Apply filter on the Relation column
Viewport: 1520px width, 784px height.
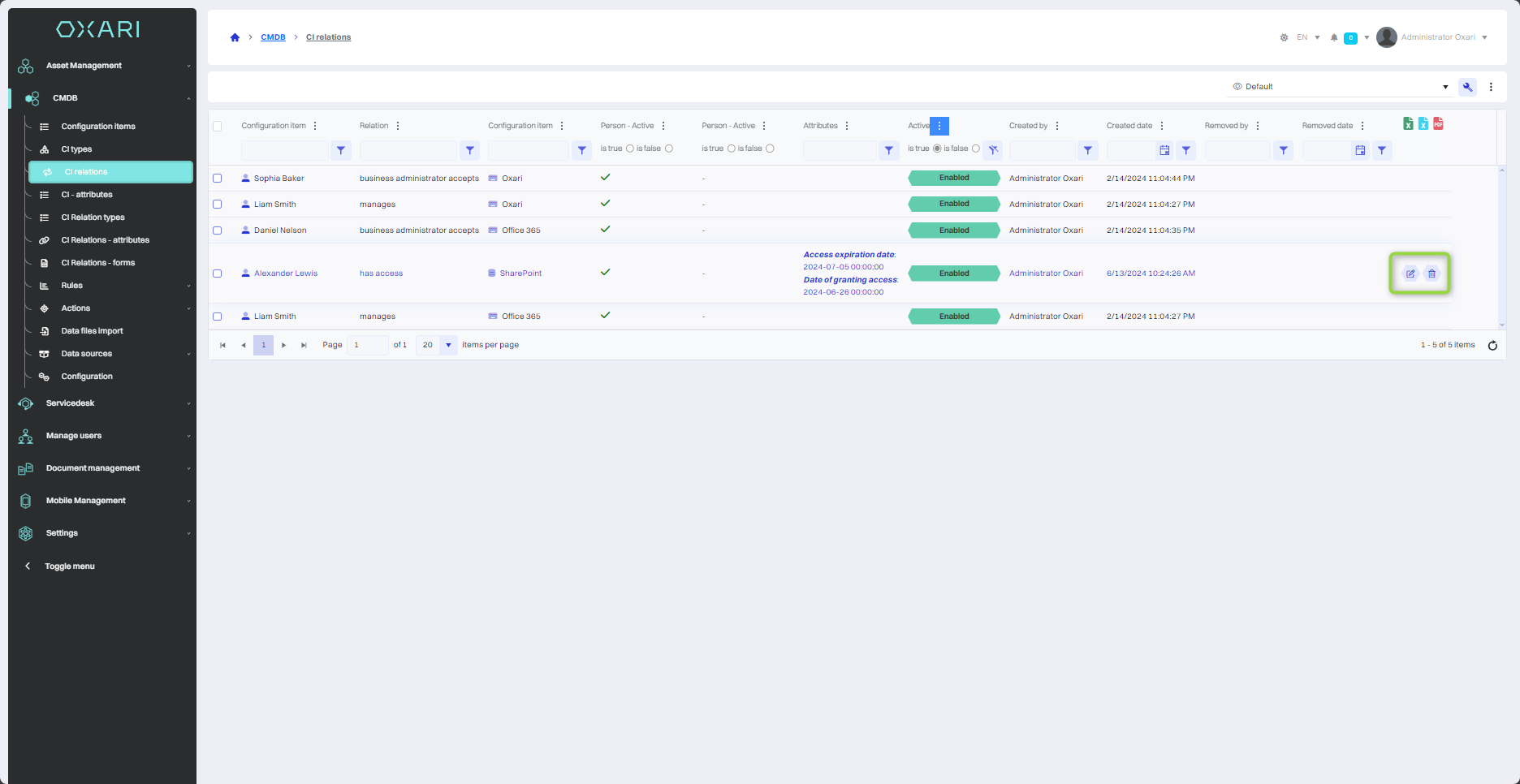pyautogui.click(x=469, y=150)
